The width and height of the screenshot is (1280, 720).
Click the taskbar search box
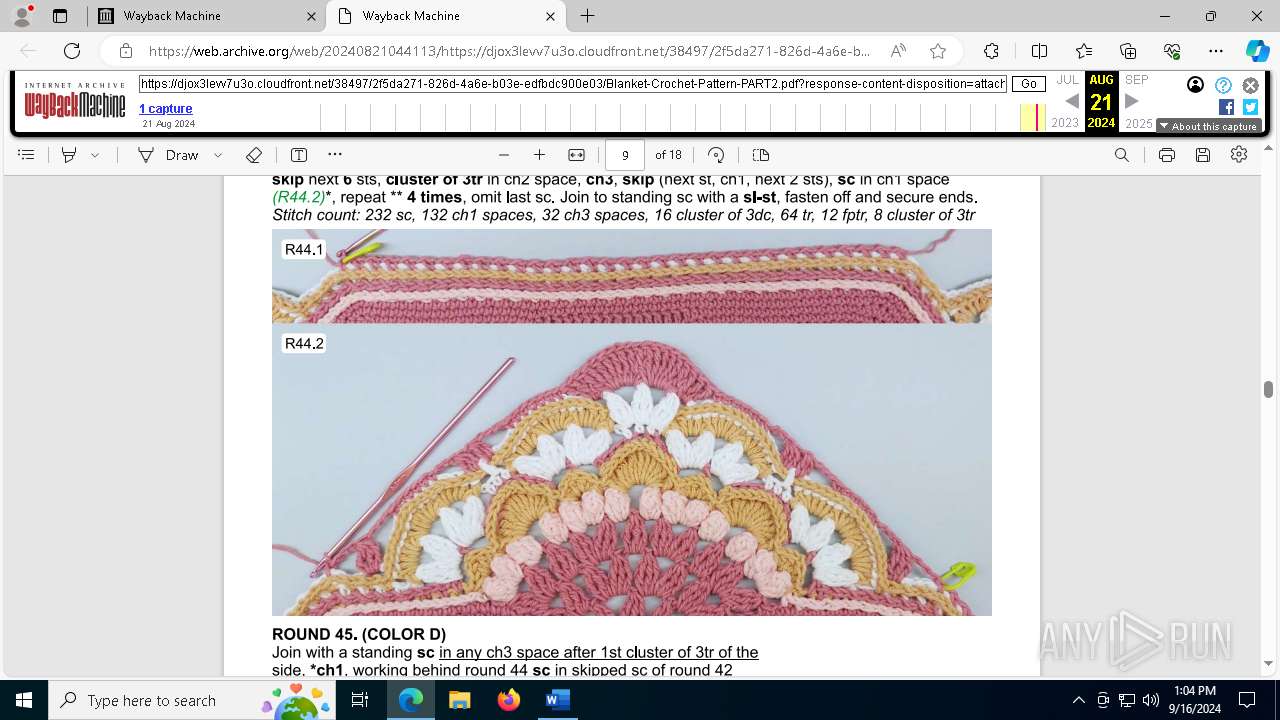[x=192, y=700]
